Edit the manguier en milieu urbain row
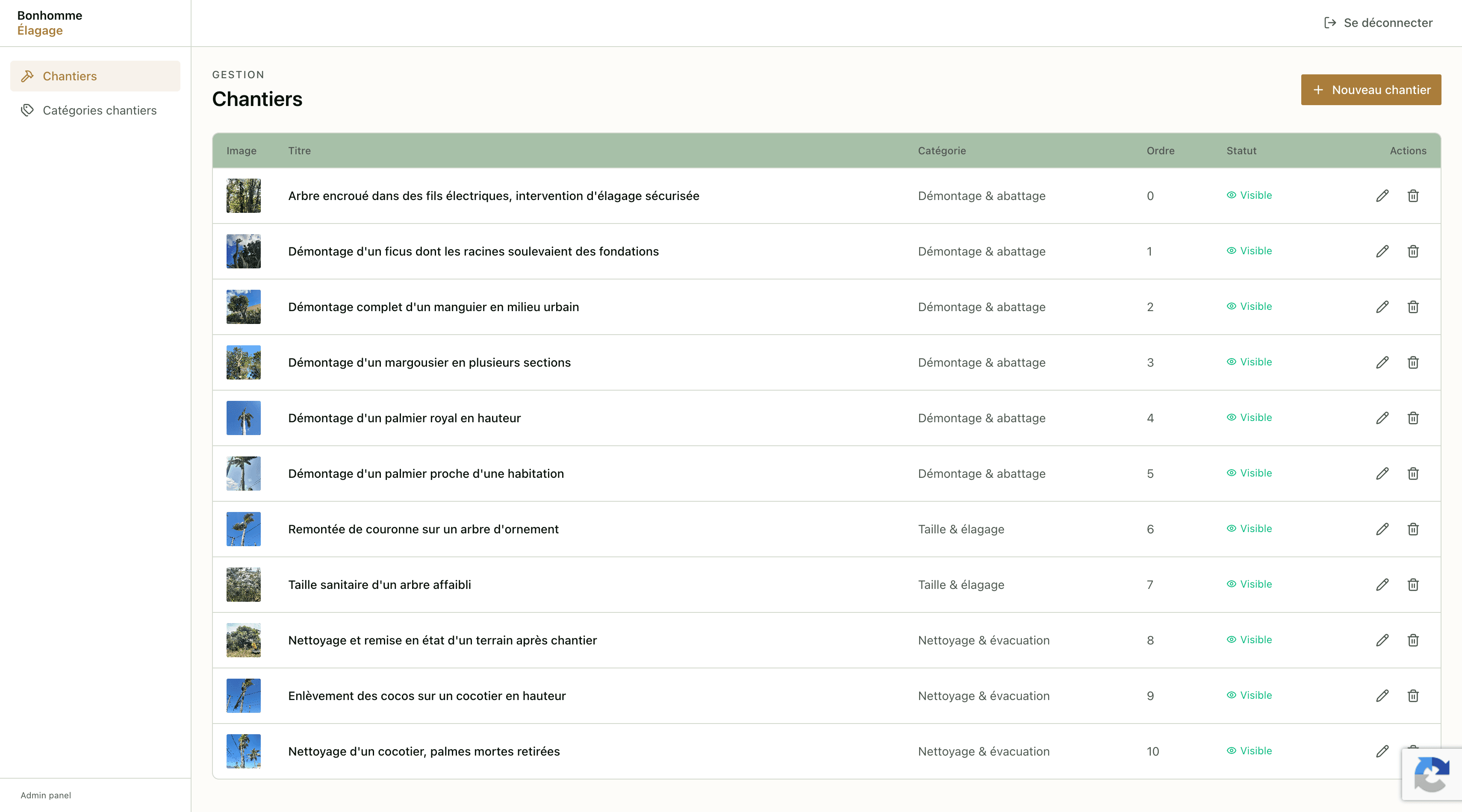 click(1382, 307)
